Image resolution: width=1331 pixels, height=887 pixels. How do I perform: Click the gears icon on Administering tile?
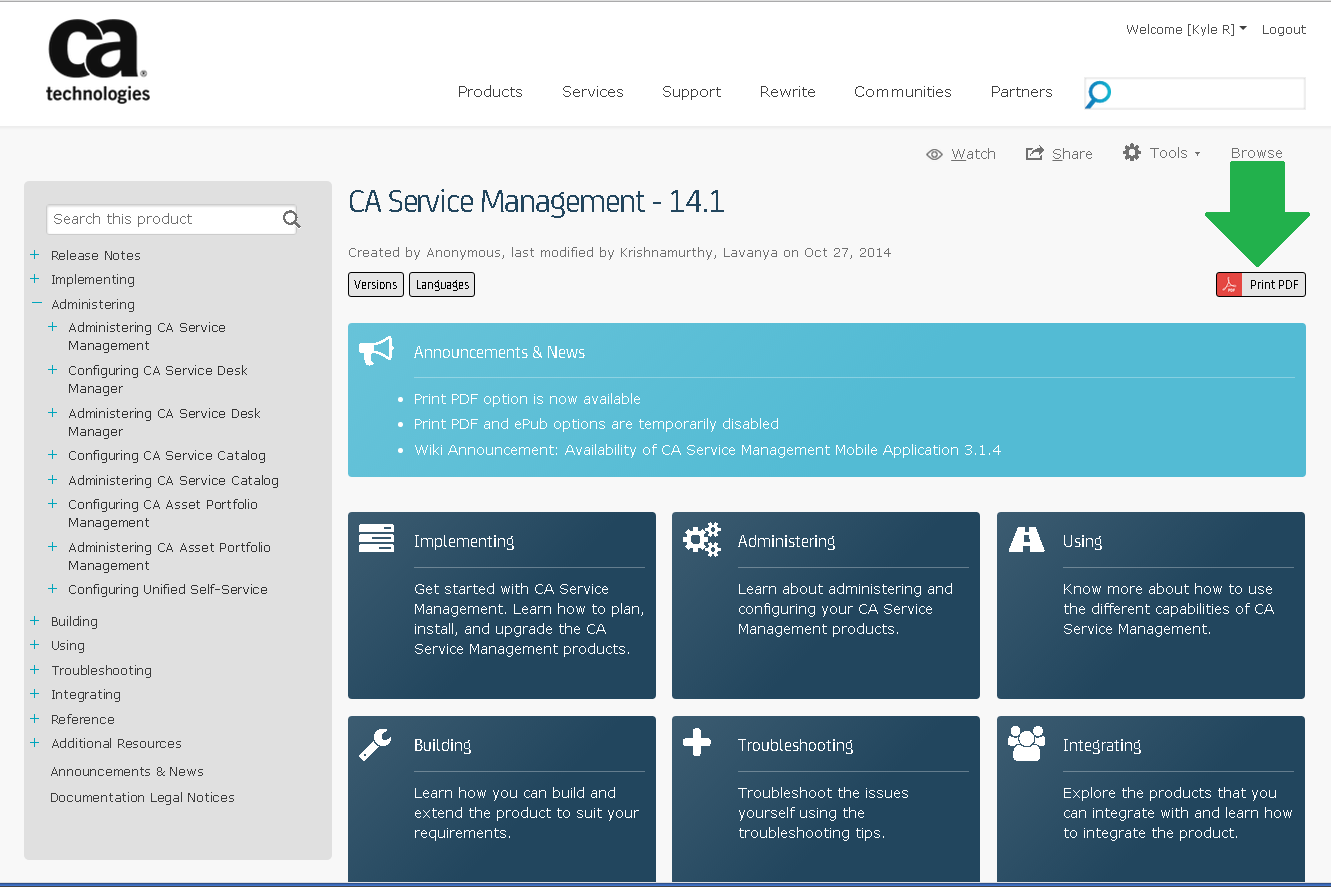click(x=701, y=539)
